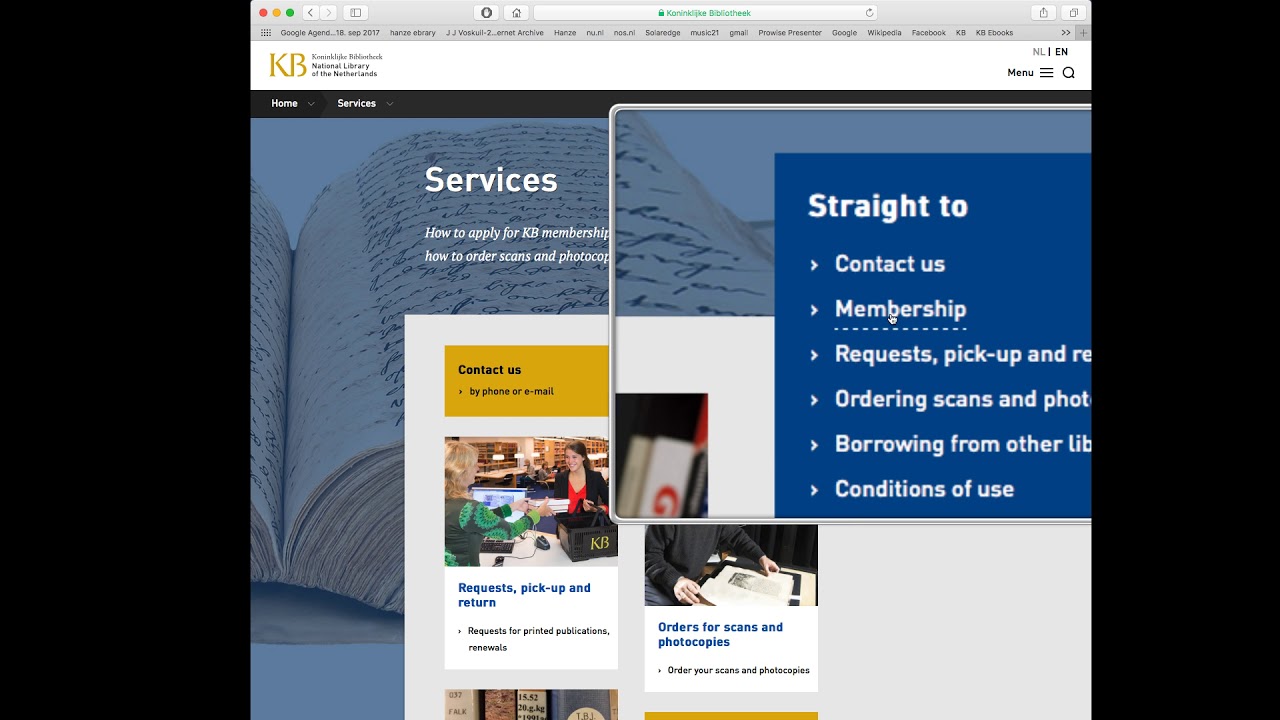The image size is (1280, 720).
Task: Open the gmail bookmark
Action: tap(738, 33)
